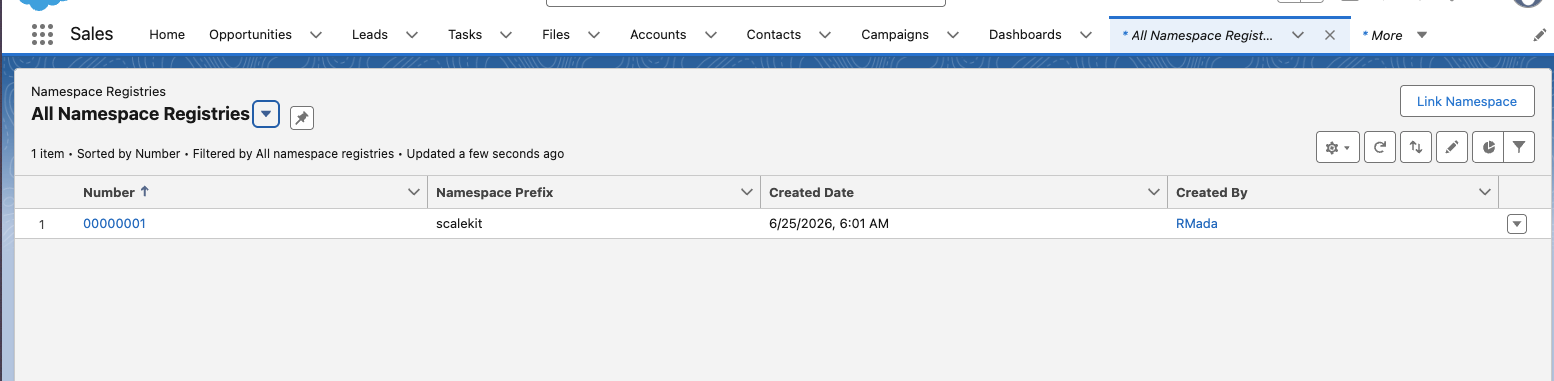Switch to the Dashboards tab
1554x381 pixels.
click(1025, 35)
